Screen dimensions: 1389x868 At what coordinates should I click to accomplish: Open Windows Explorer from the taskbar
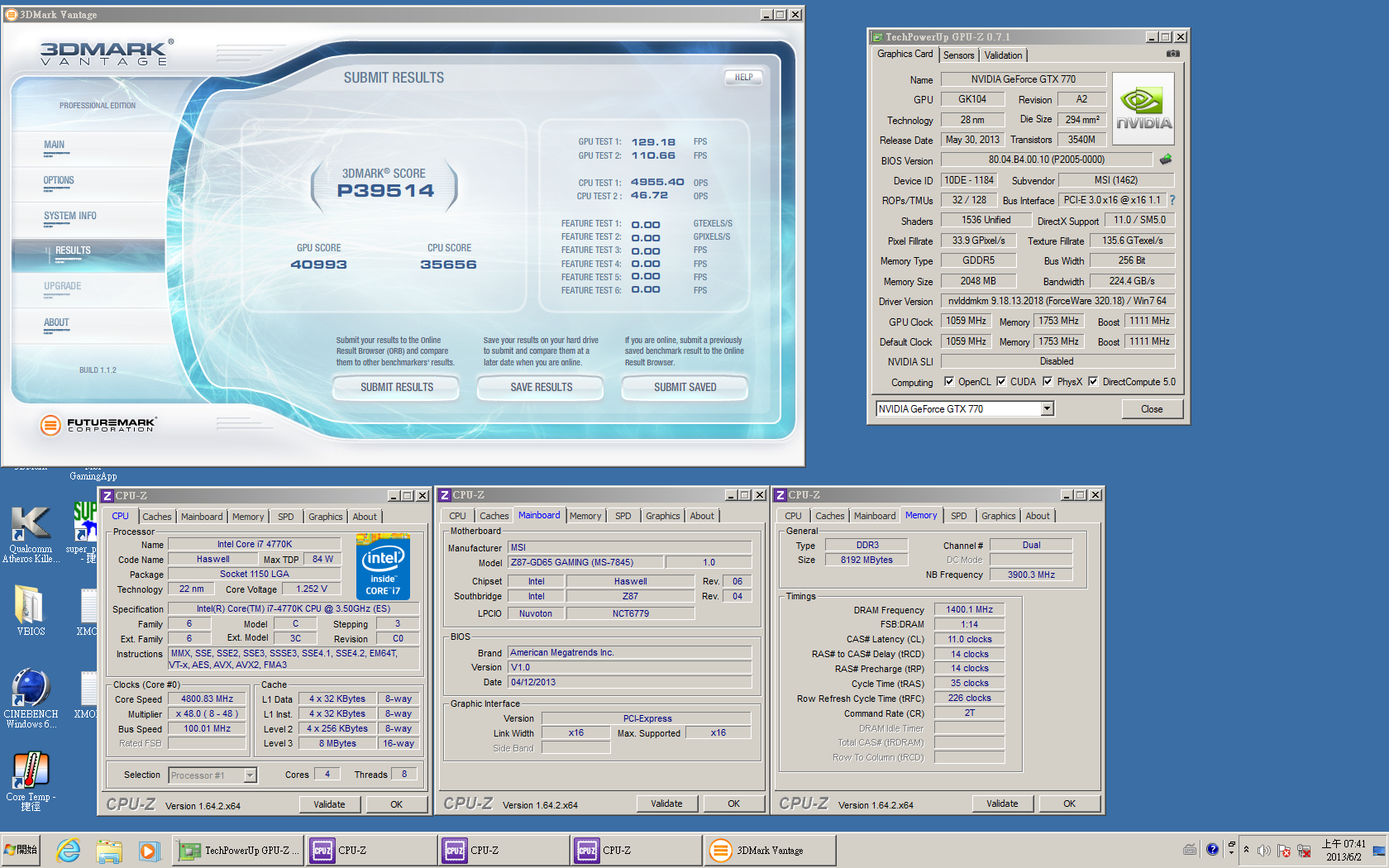(x=108, y=850)
